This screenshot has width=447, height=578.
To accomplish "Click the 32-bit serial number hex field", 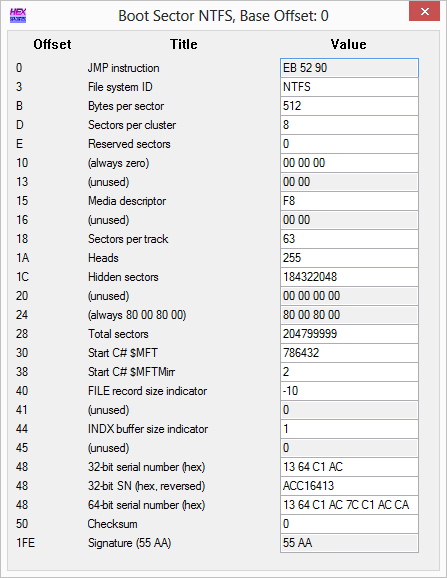I will pos(349,467).
